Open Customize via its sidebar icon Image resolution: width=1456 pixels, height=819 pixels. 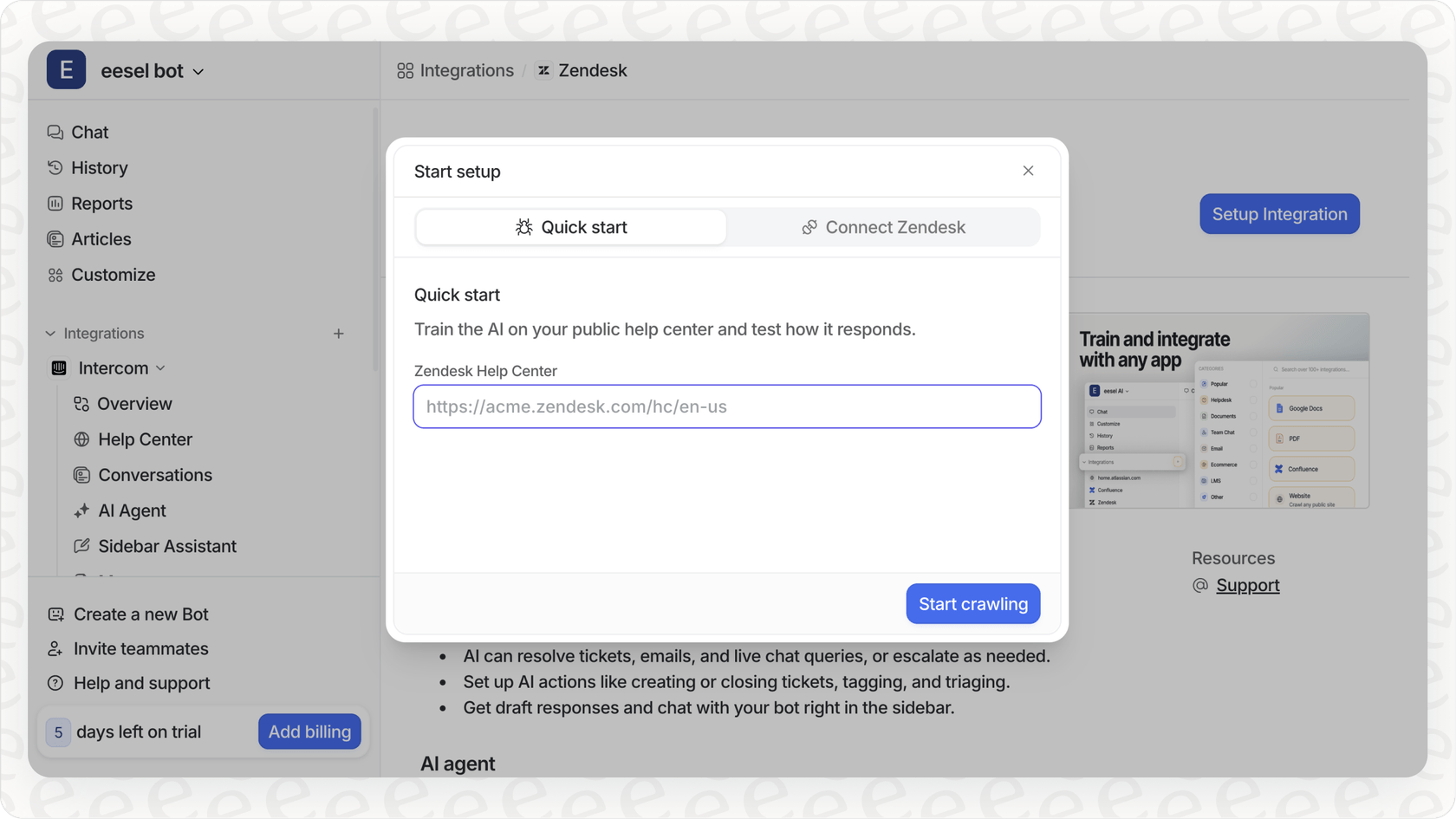coord(55,275)
